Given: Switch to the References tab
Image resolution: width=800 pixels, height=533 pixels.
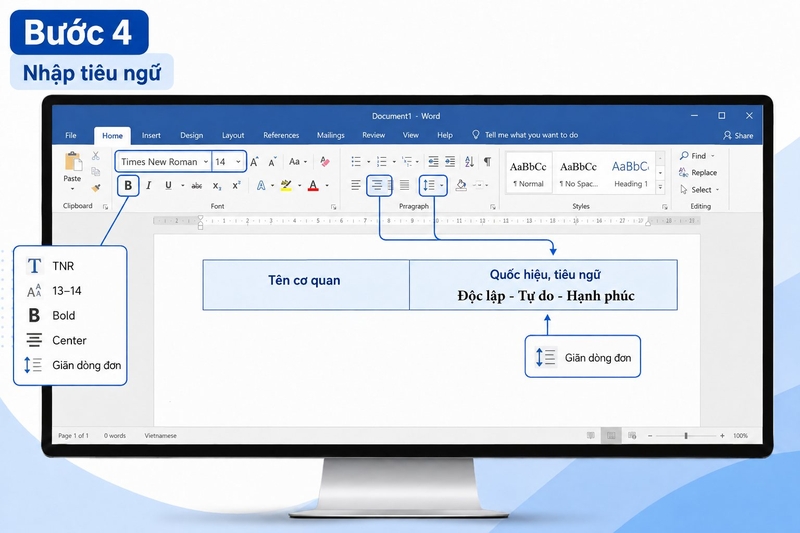Looking at the screenshot, I should 281,135.
